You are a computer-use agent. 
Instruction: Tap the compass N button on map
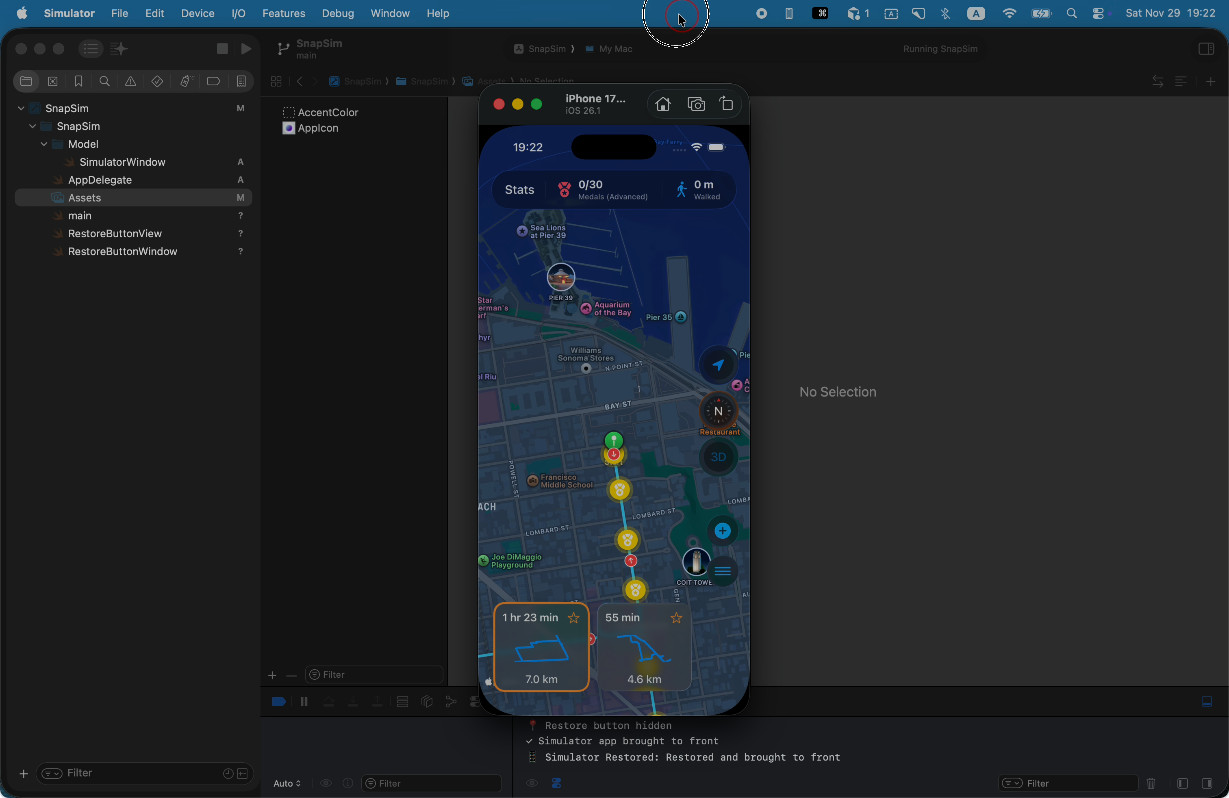[x=718, y=411]
